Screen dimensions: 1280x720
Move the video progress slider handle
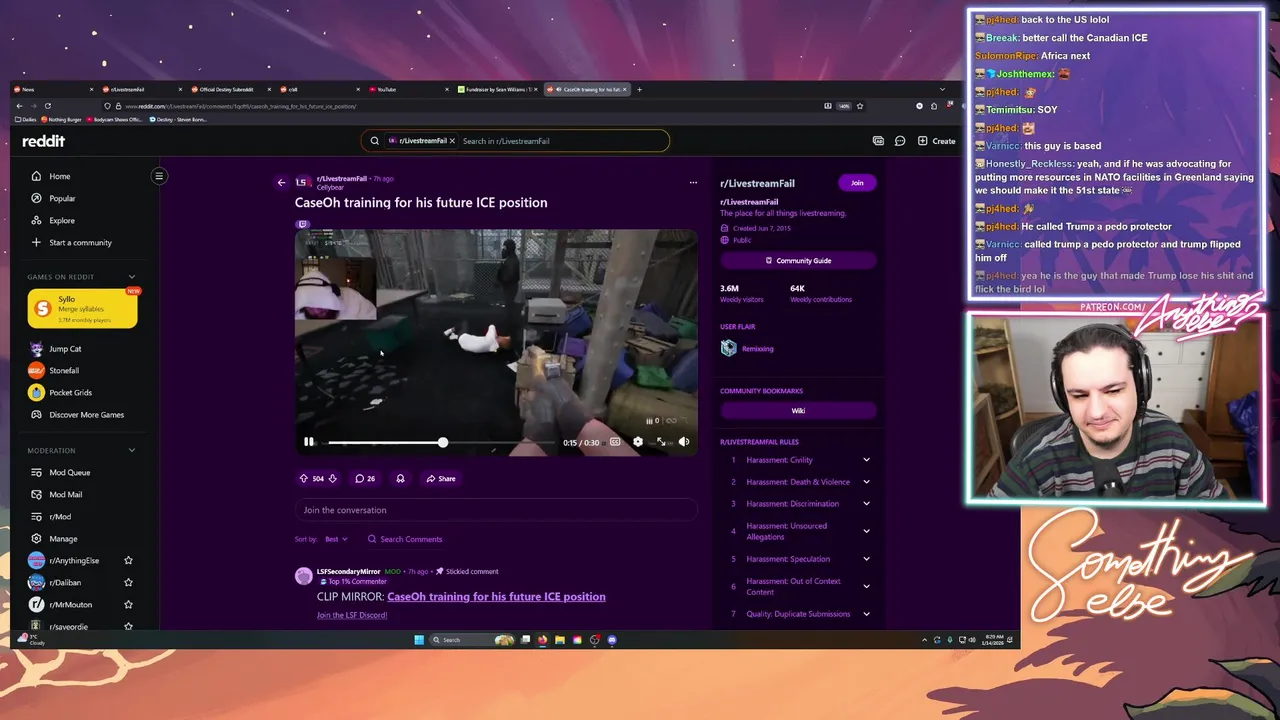click(442, 442)
